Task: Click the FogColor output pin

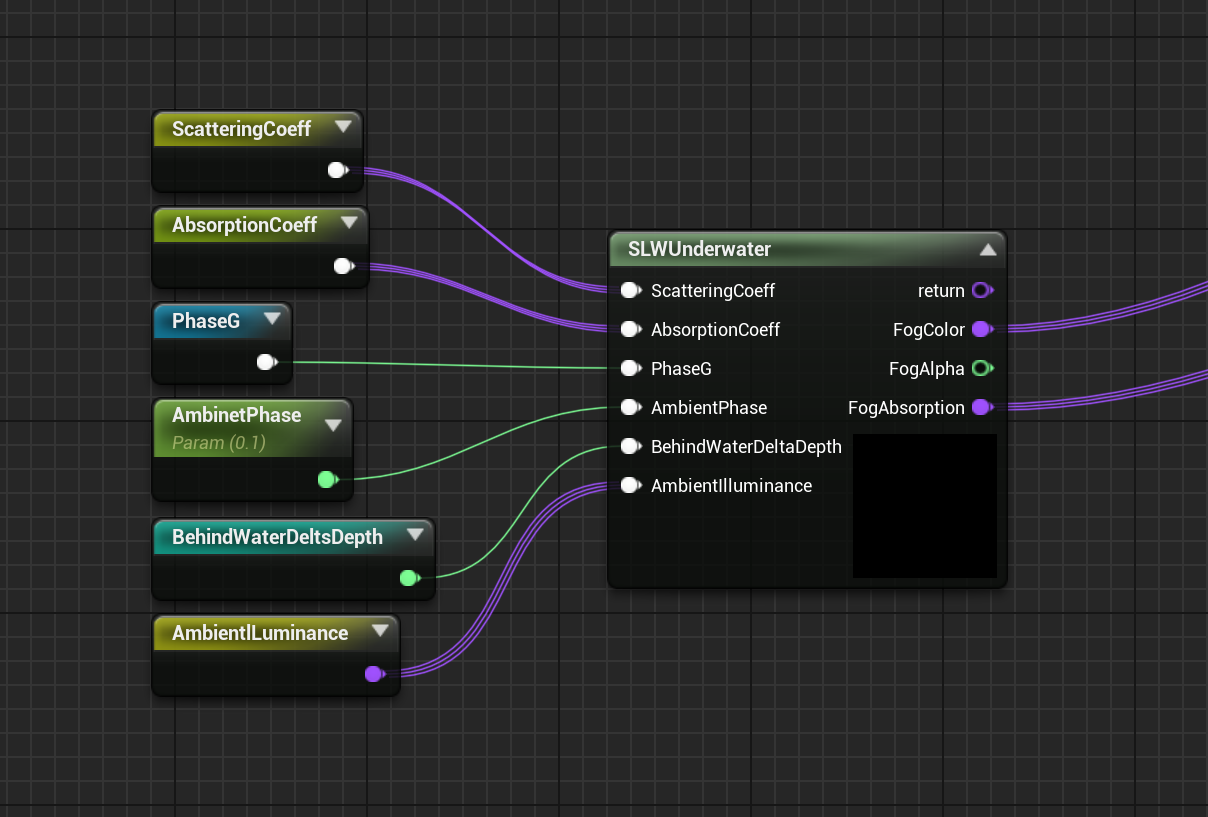Action: (981, 330)
